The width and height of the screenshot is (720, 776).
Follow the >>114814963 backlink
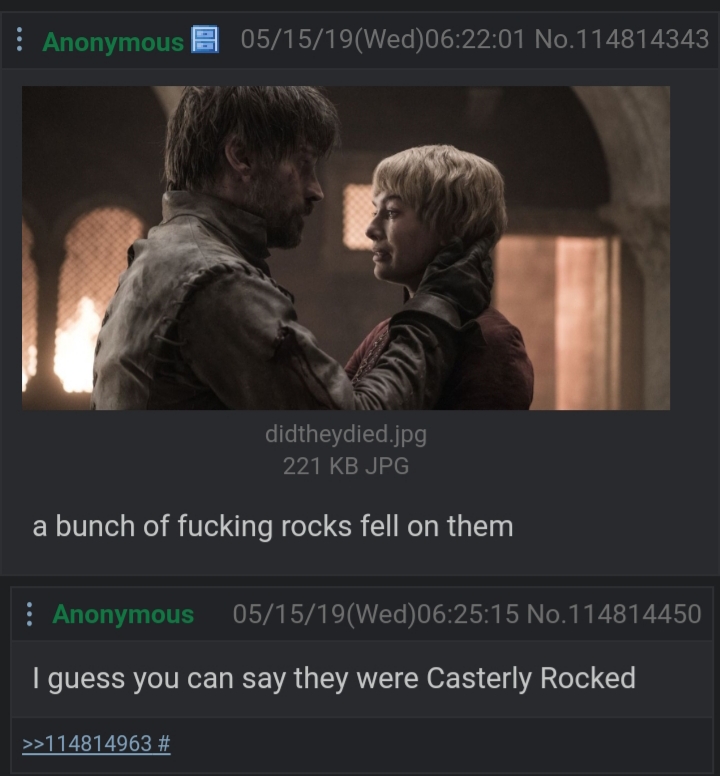click(x=87, y=743)
